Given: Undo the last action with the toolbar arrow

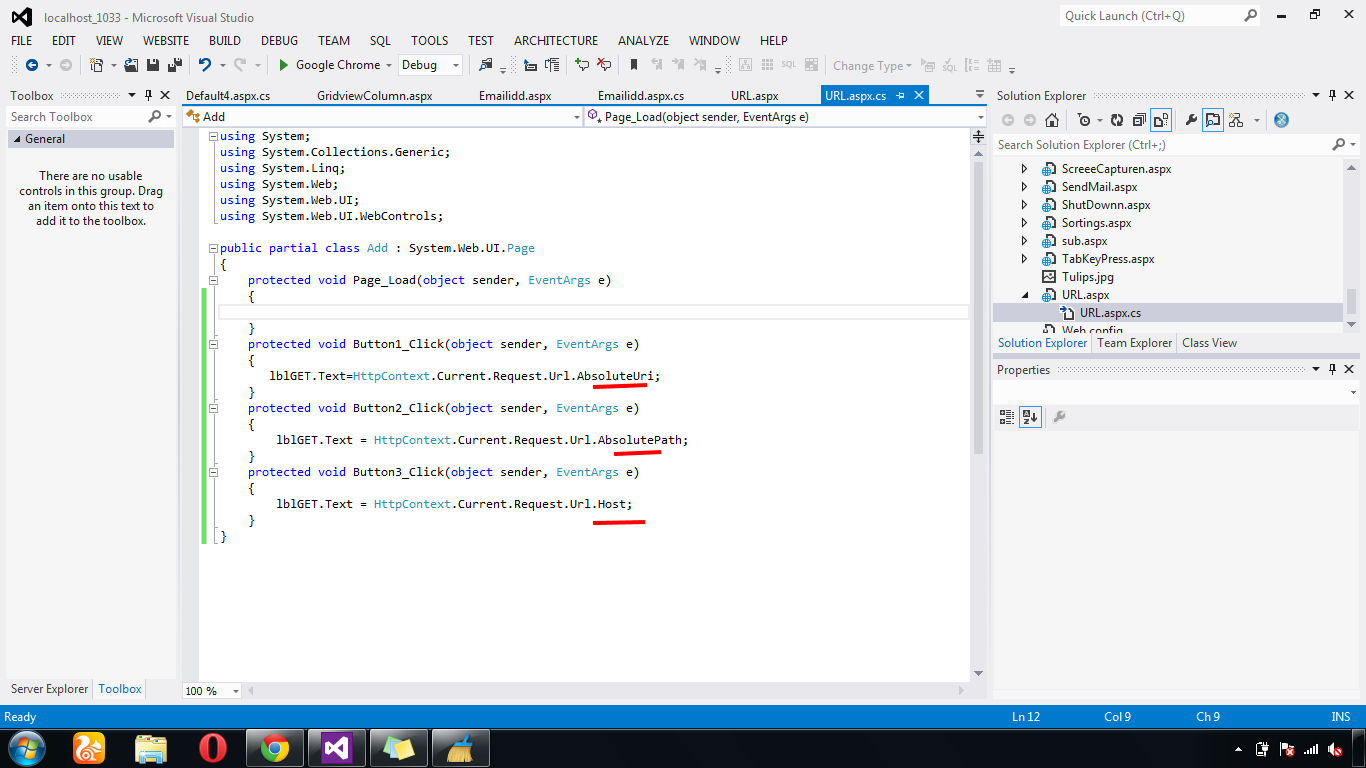Looking at the screenshot, I should 204,65.
